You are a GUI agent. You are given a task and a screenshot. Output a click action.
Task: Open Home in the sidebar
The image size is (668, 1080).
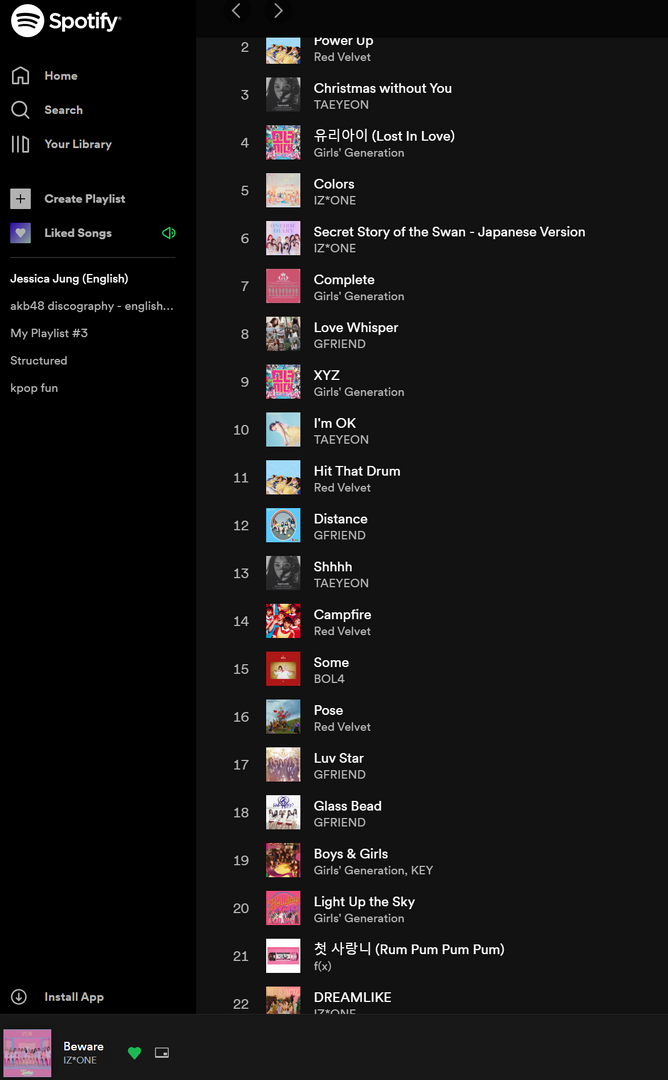pos(61,76)
